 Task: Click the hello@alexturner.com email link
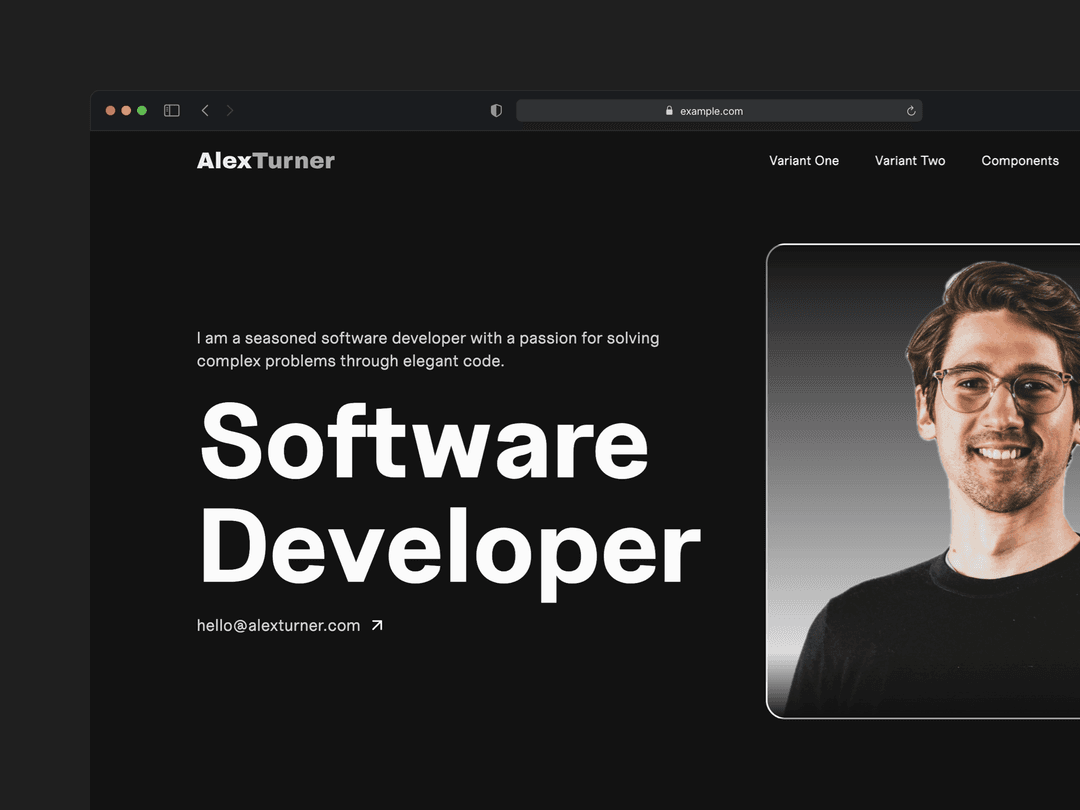coord(278,624)
